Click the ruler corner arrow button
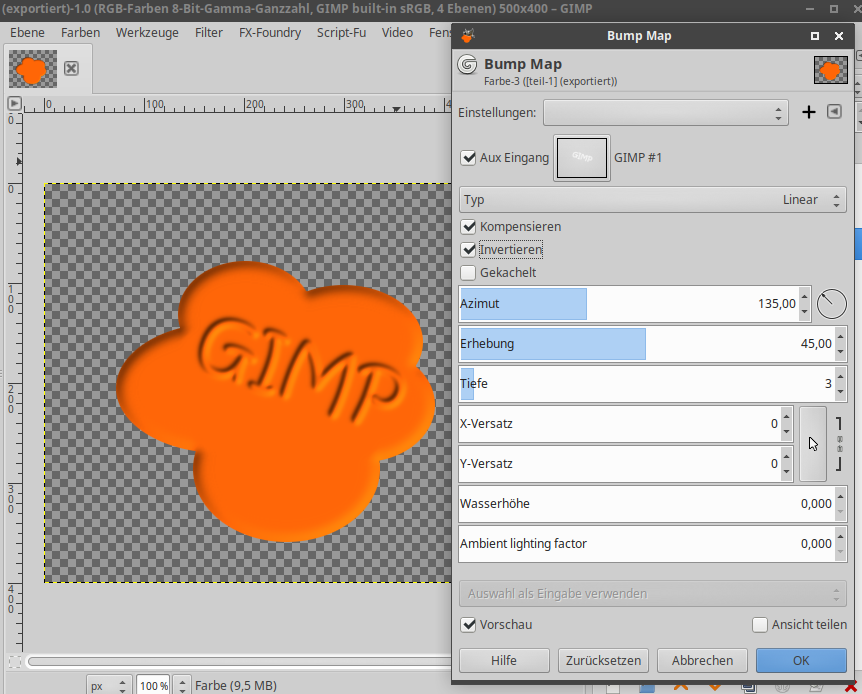862x694 pixels. 14,103
